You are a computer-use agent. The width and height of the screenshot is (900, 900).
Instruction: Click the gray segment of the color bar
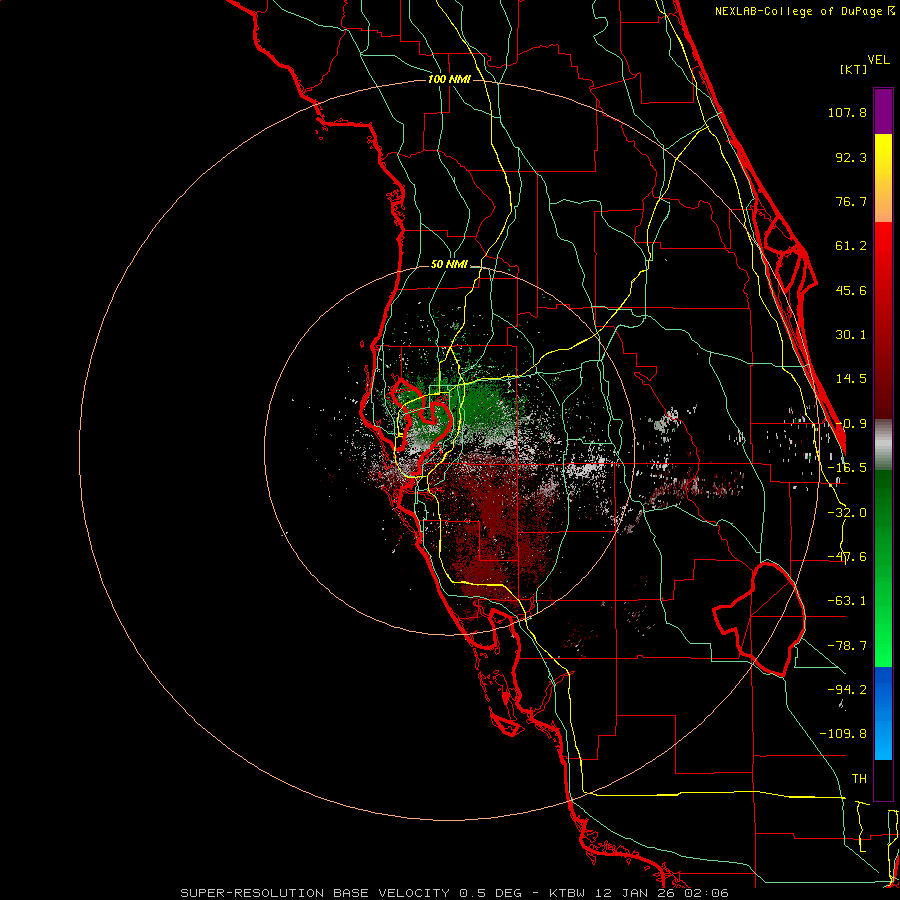(883, 445)
